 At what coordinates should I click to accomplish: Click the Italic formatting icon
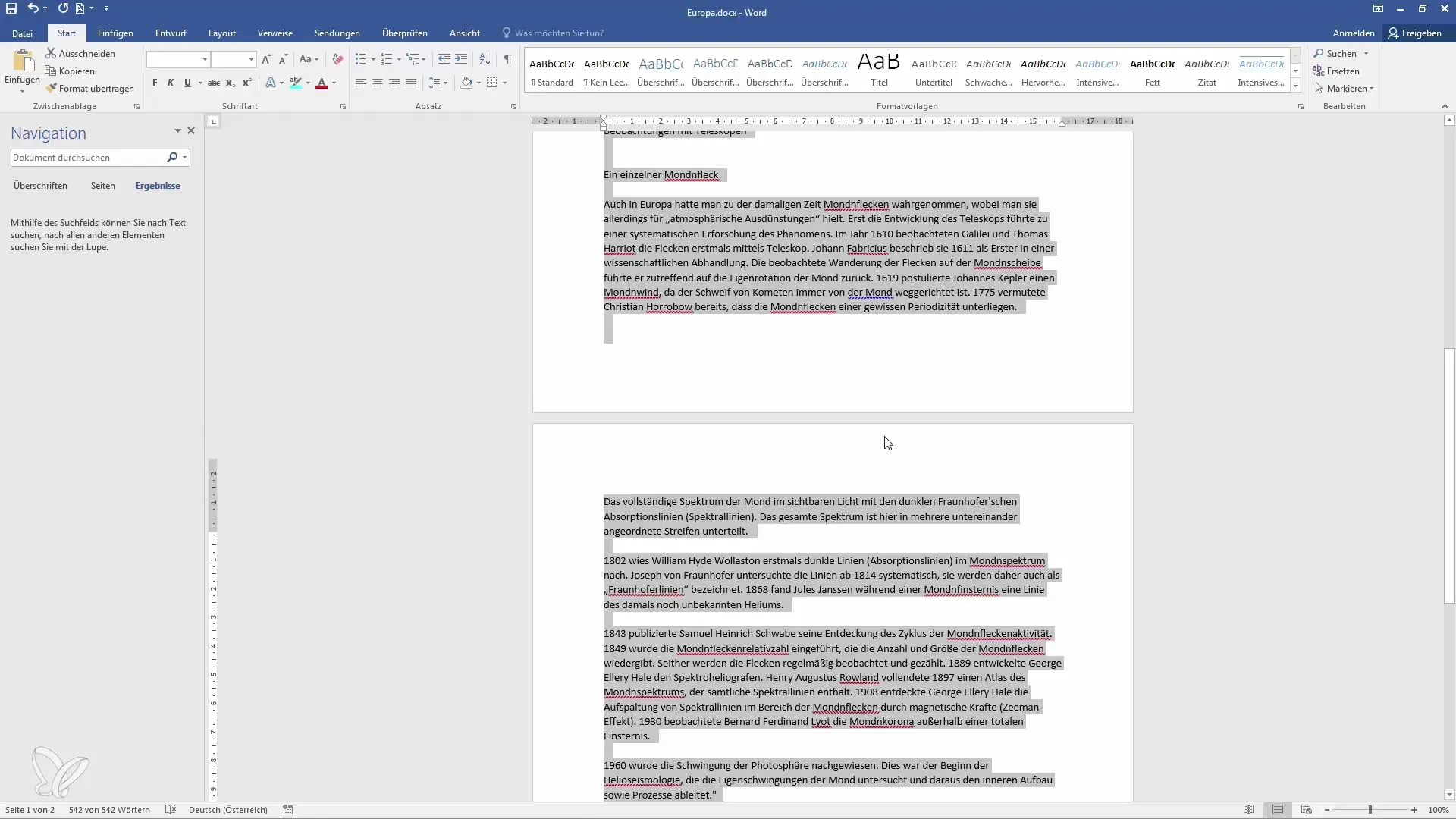click(x=171, y=82)
